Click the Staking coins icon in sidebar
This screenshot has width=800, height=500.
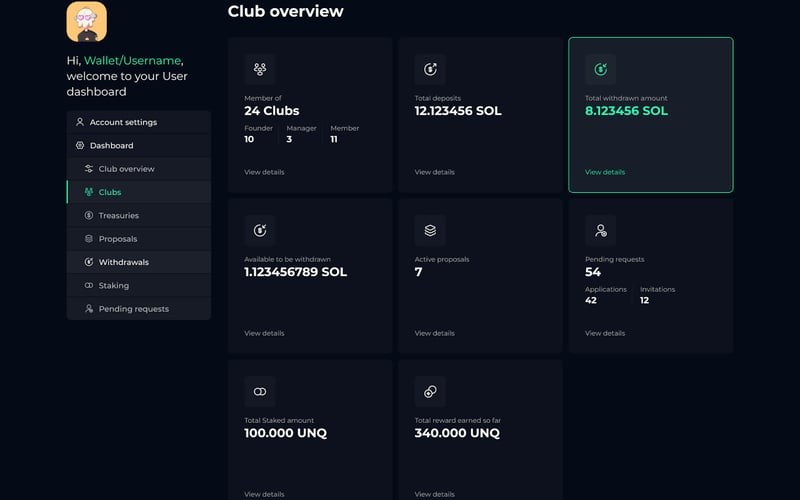[x=89, y=285]
